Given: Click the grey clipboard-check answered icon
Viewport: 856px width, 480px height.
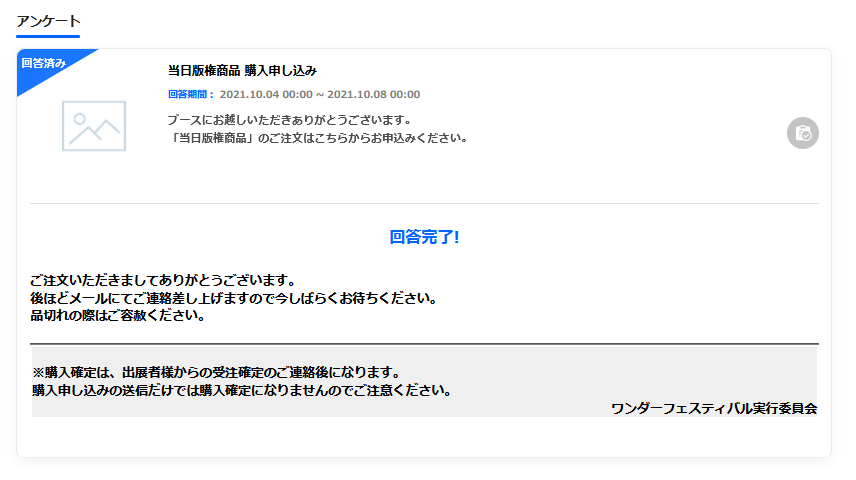Looking at the screenshot, I should pos(802,133).
